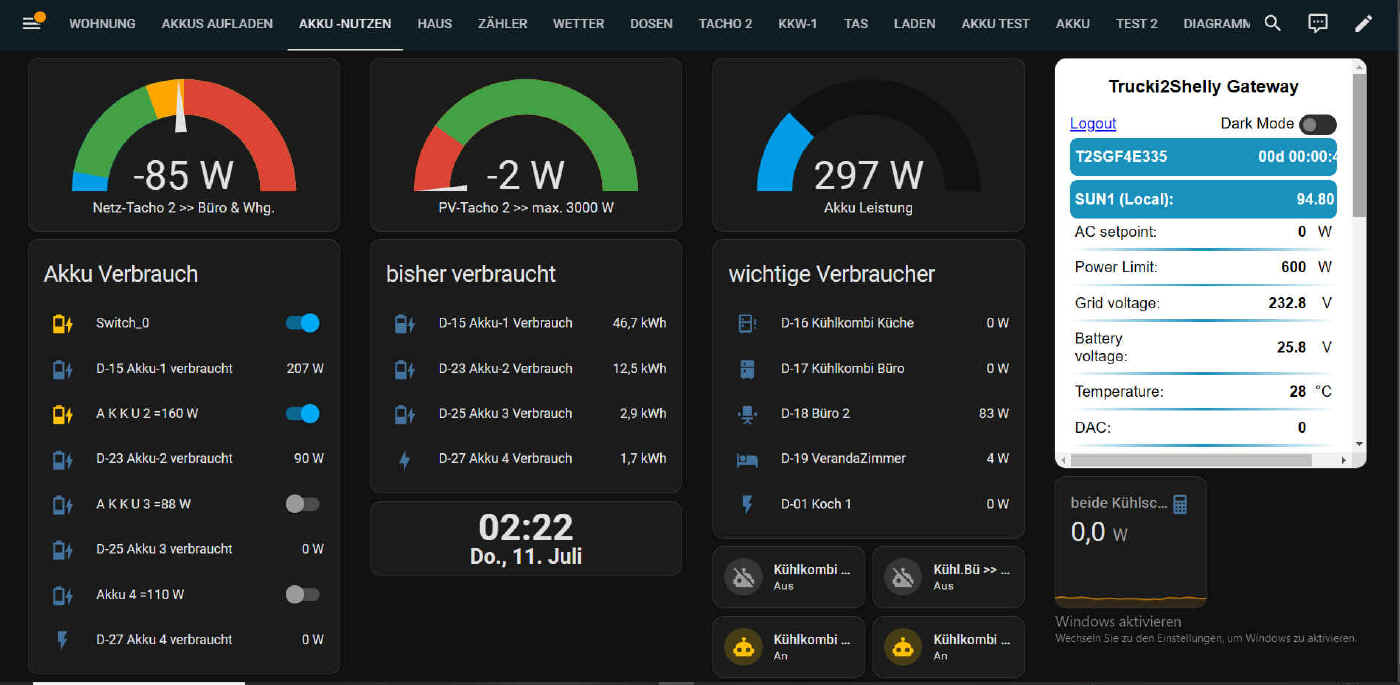This screenshot has width=1400, height=685.
Task: Click the D-18 Büro 2 chair icon
Action: tap(746, 413)
